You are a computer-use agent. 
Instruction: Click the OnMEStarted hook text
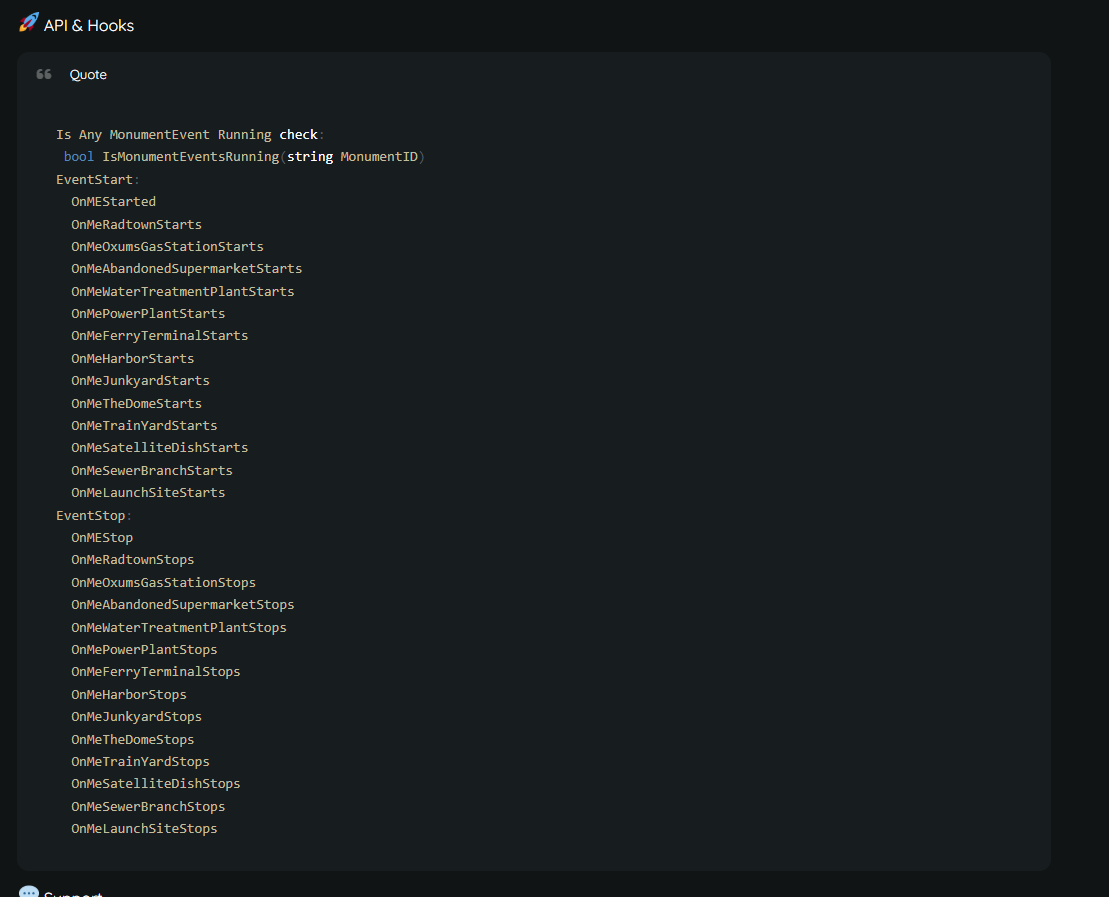[x=113, y=202]
